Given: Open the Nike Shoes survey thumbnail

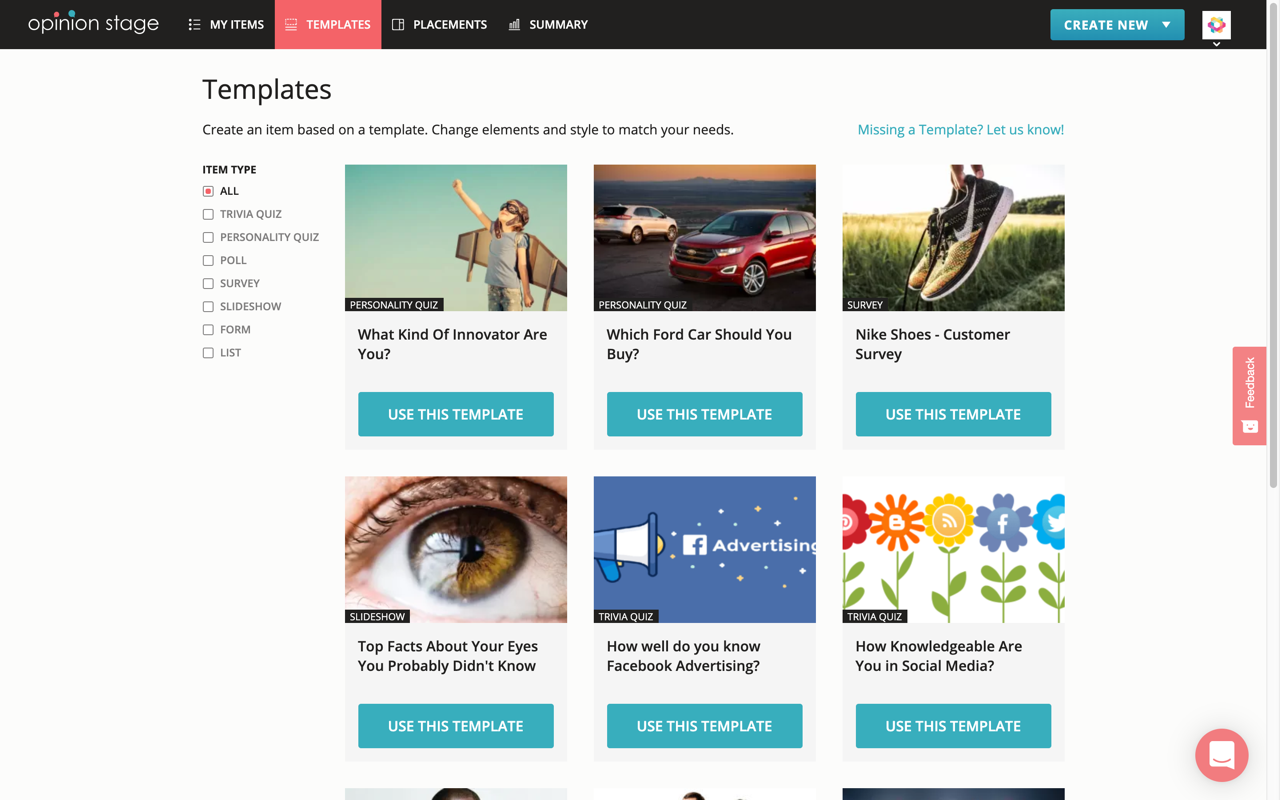Looking at the screenshot, I should coord(953,238).
